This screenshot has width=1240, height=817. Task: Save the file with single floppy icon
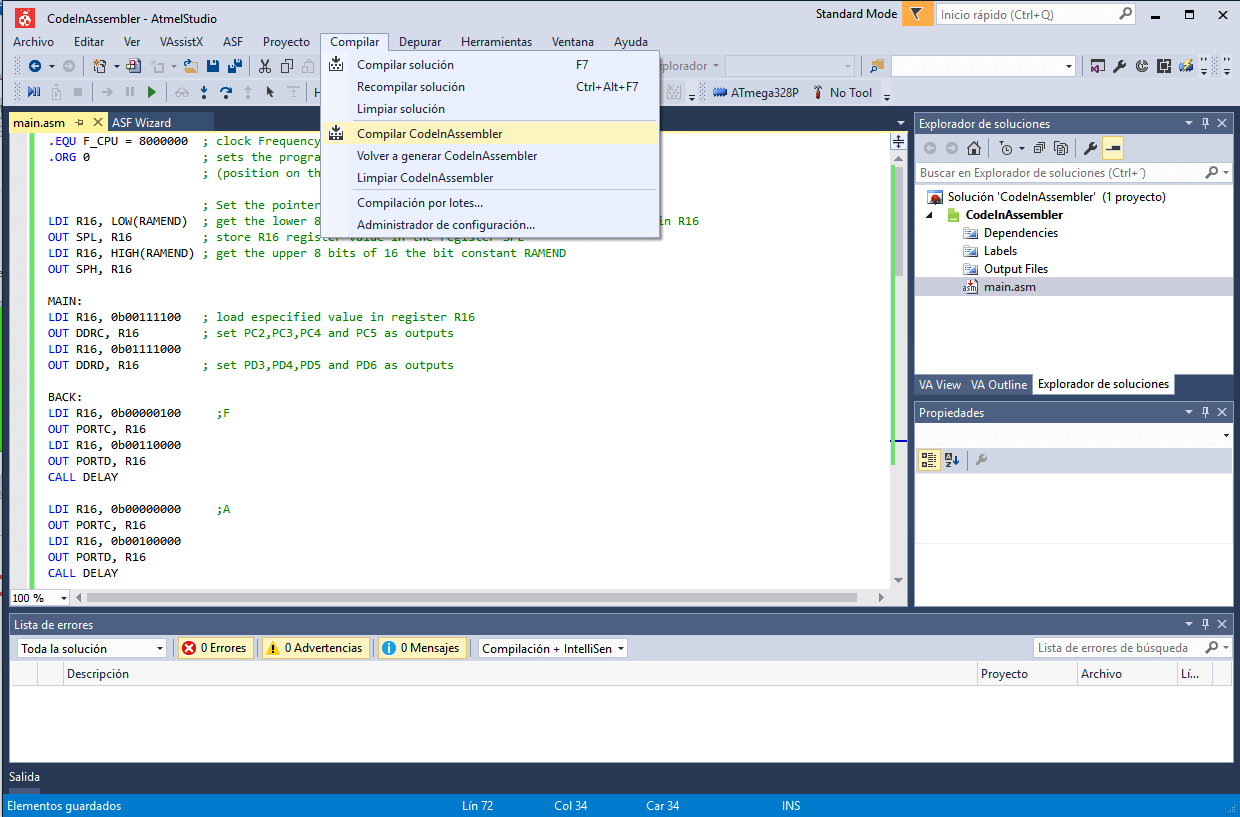[213, 66]
